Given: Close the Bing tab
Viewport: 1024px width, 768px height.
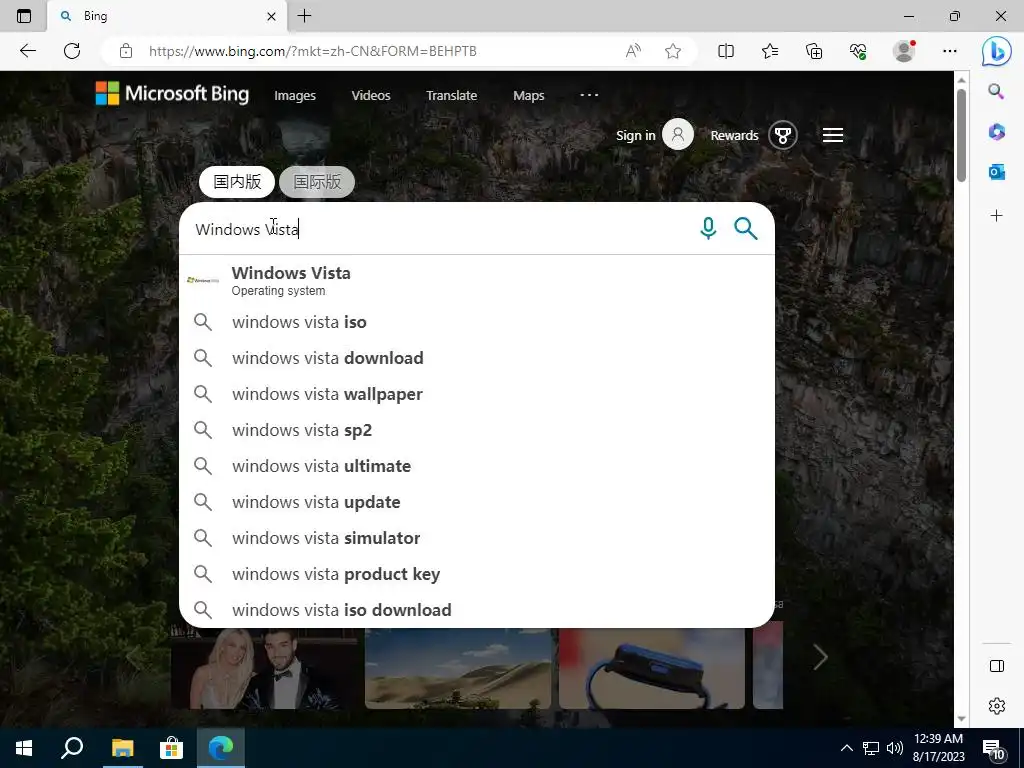Looking at the screenshot, I should [272, 16].
